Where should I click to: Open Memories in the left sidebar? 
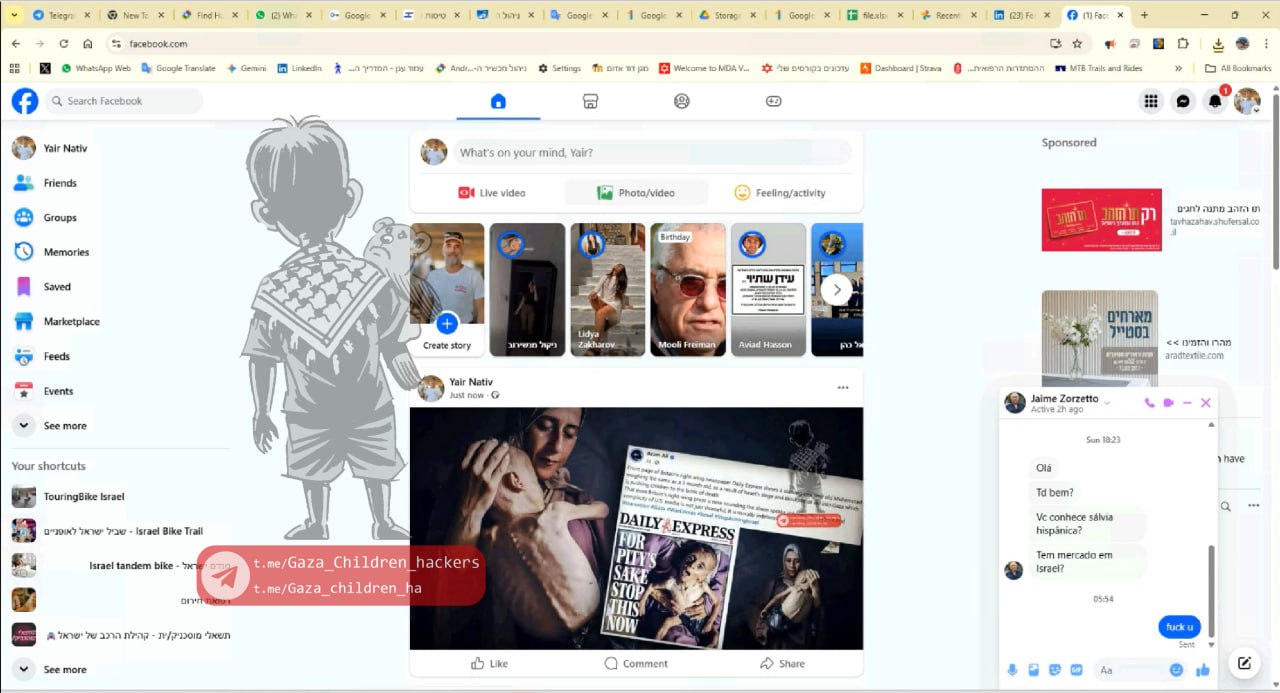point(66,252)
